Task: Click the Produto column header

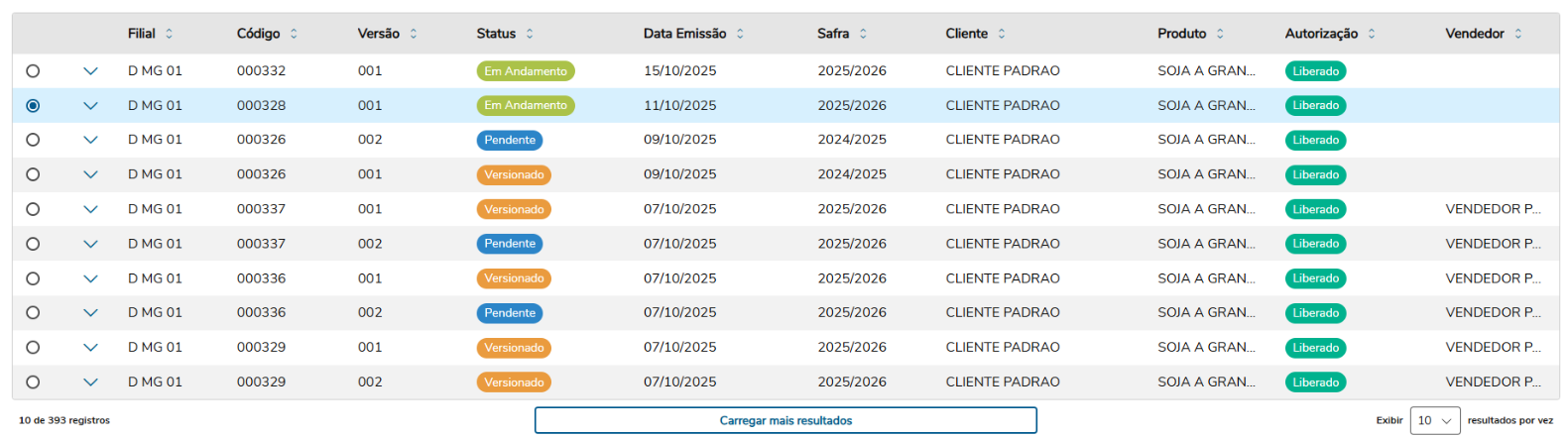Action: pos(1181,34)
